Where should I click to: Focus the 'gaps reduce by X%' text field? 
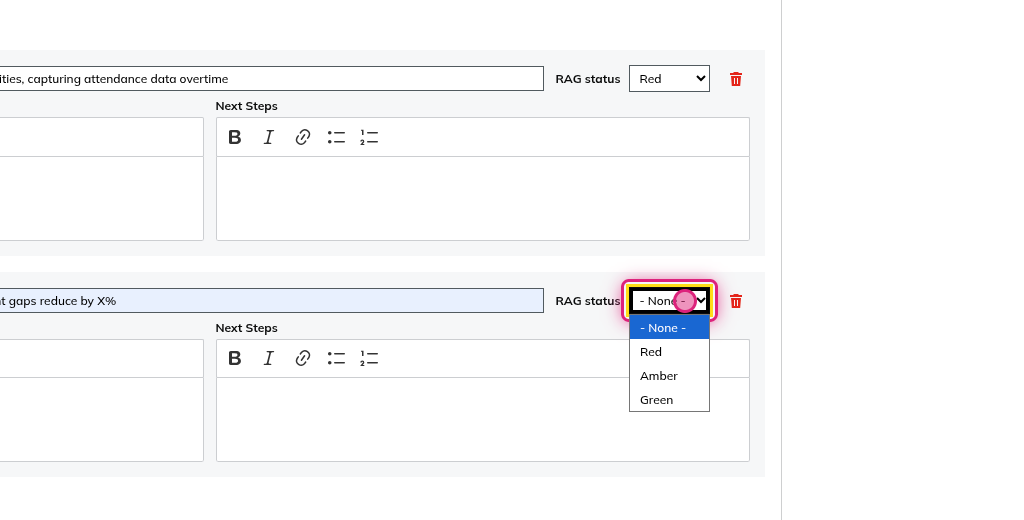pyautogui.click(x=272, y=301)
